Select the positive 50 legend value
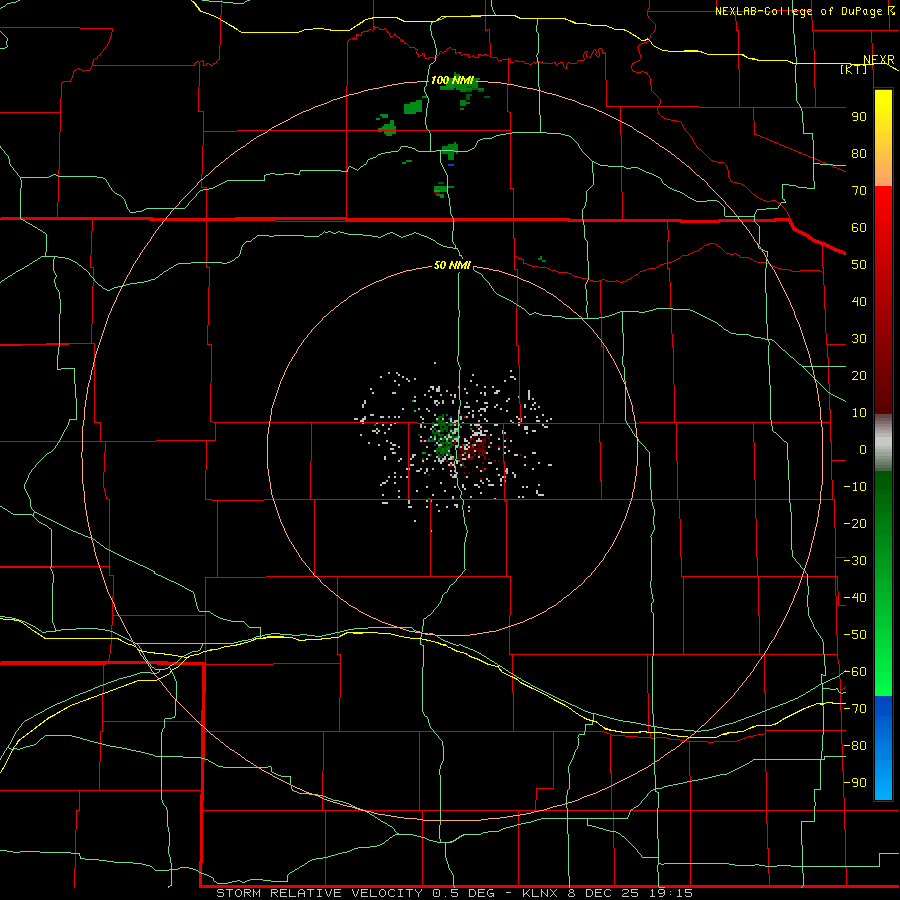 (x=859, y=265)
